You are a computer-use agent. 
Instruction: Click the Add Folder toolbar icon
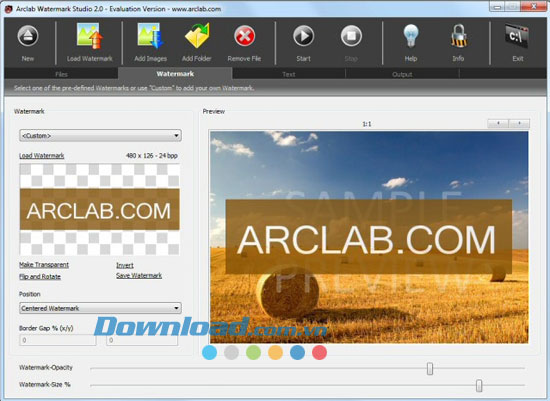[197, 35]
